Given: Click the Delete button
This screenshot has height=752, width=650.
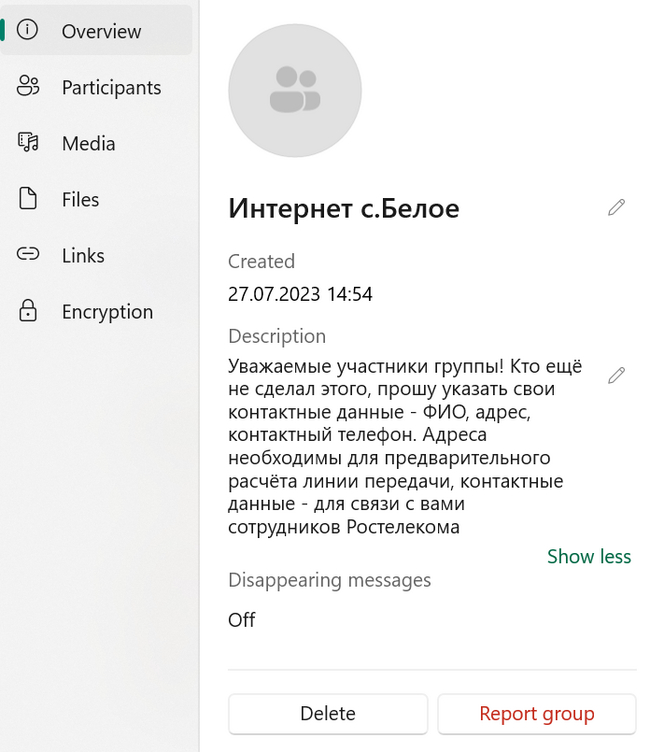Looking at the screenshot, I should pyautogui.click(x=328, y=714).
